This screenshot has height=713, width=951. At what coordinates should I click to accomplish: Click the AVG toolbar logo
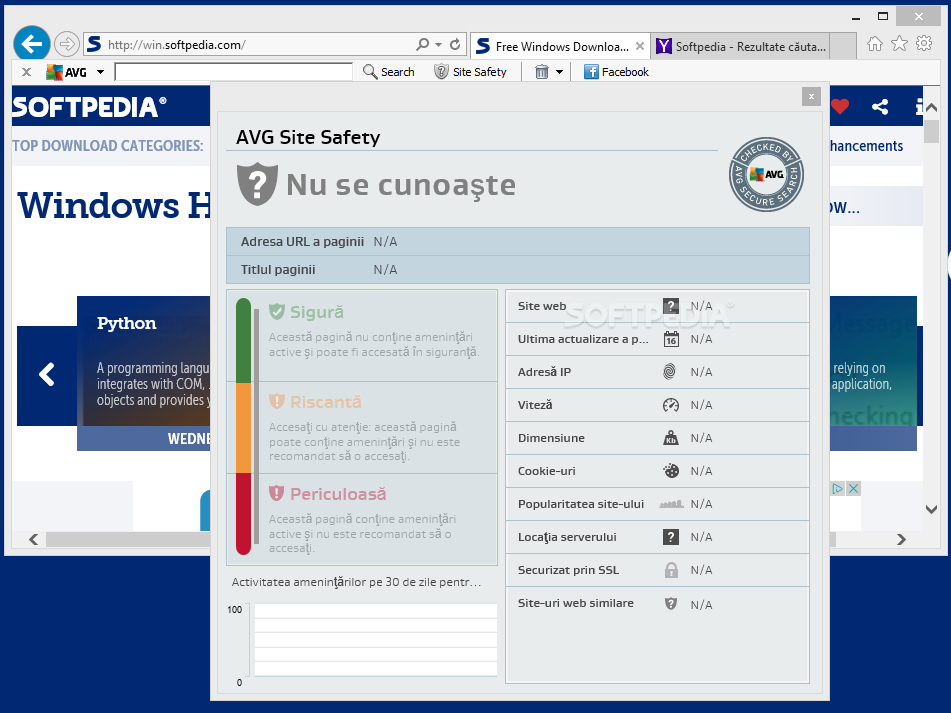(x=67, y=72)
